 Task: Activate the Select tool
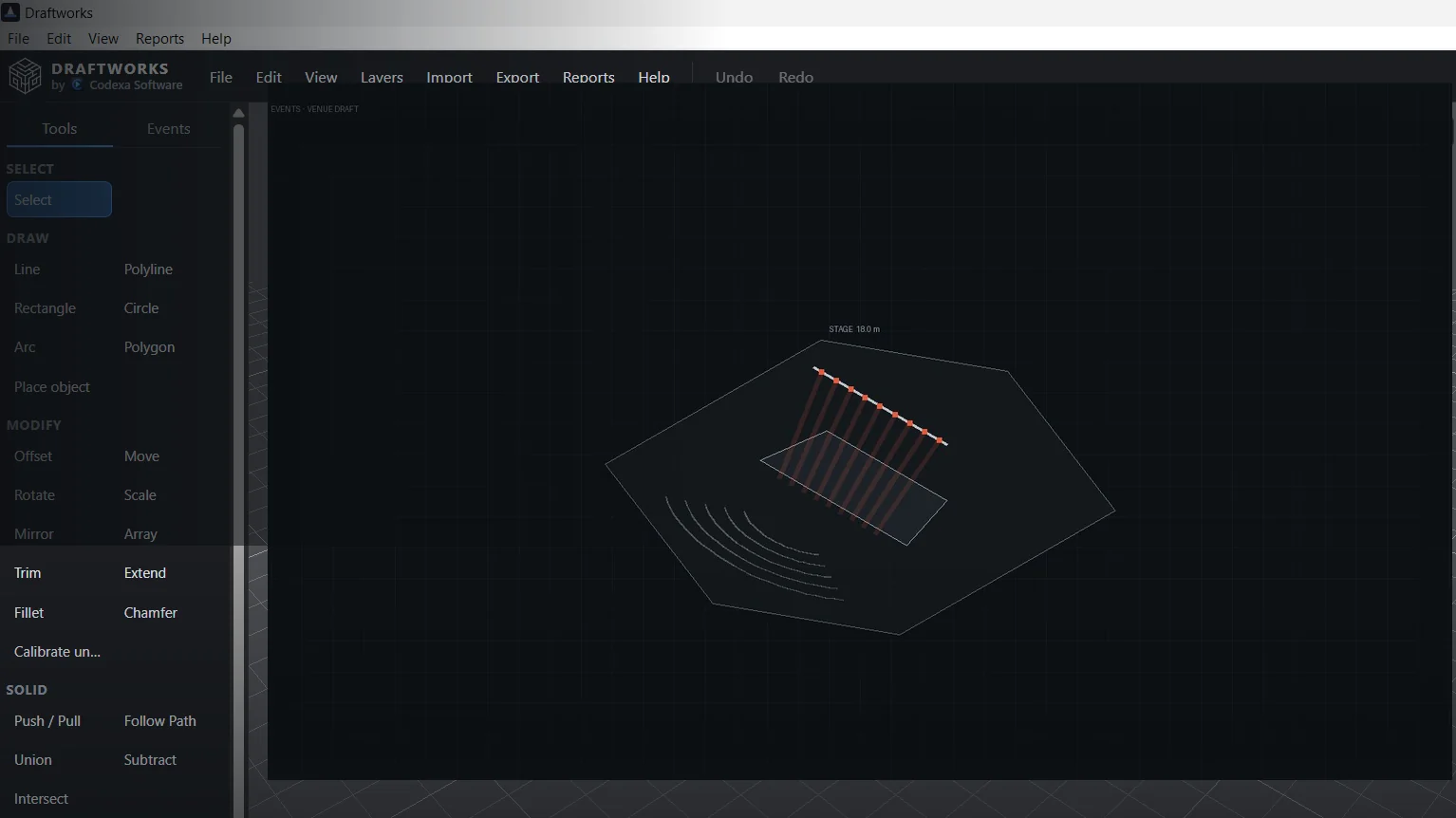[x=59, y=200]
